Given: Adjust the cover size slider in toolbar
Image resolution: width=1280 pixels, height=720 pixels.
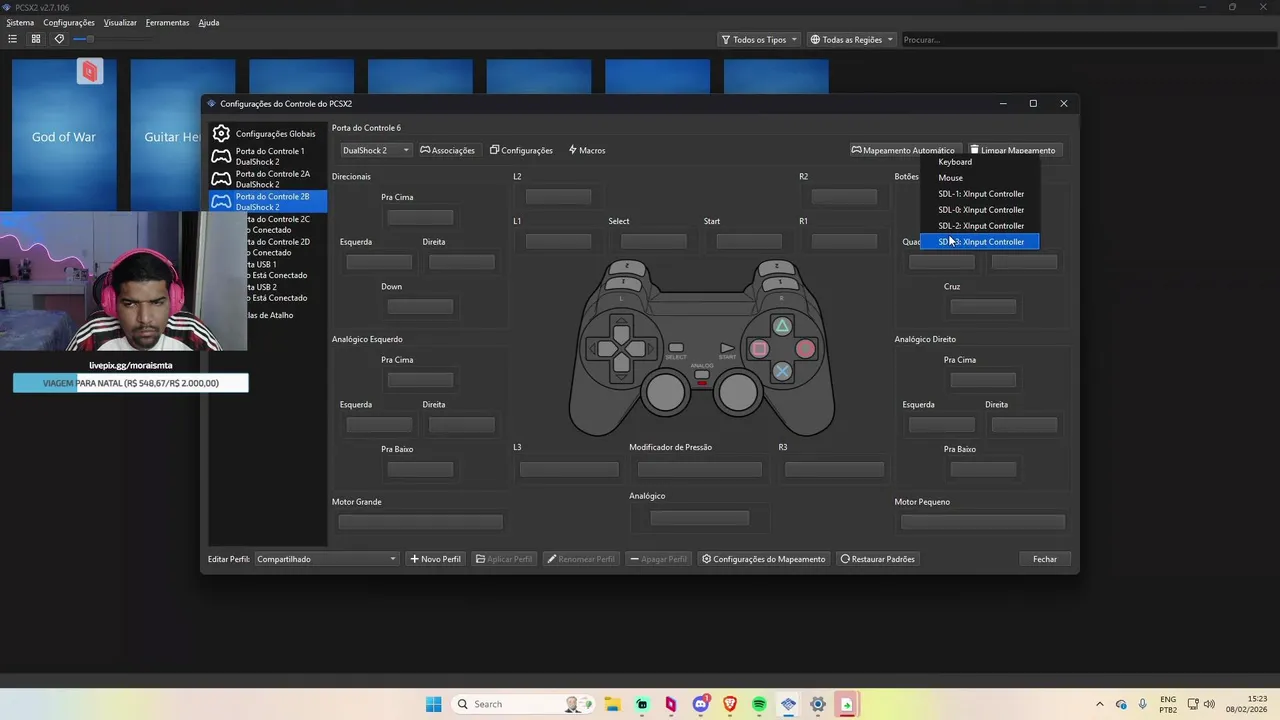Looking at the screenshot, I should click(x=112, y=39).
